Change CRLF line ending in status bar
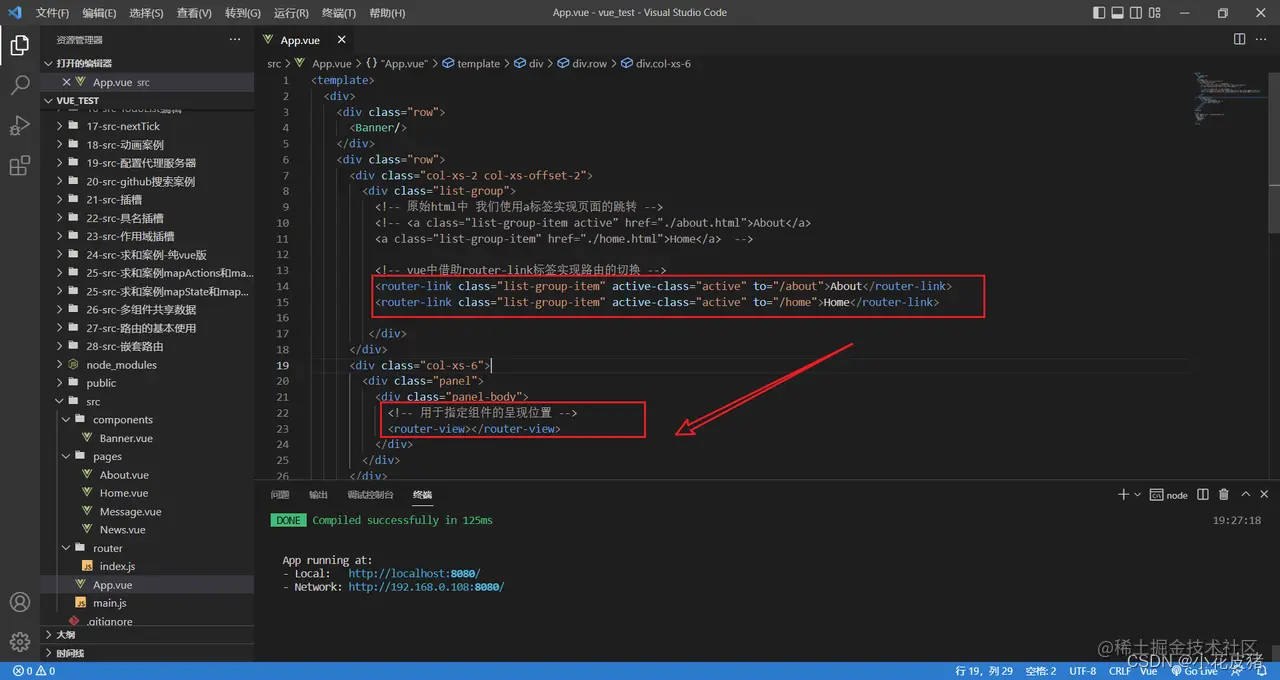 coord(1120,671)
